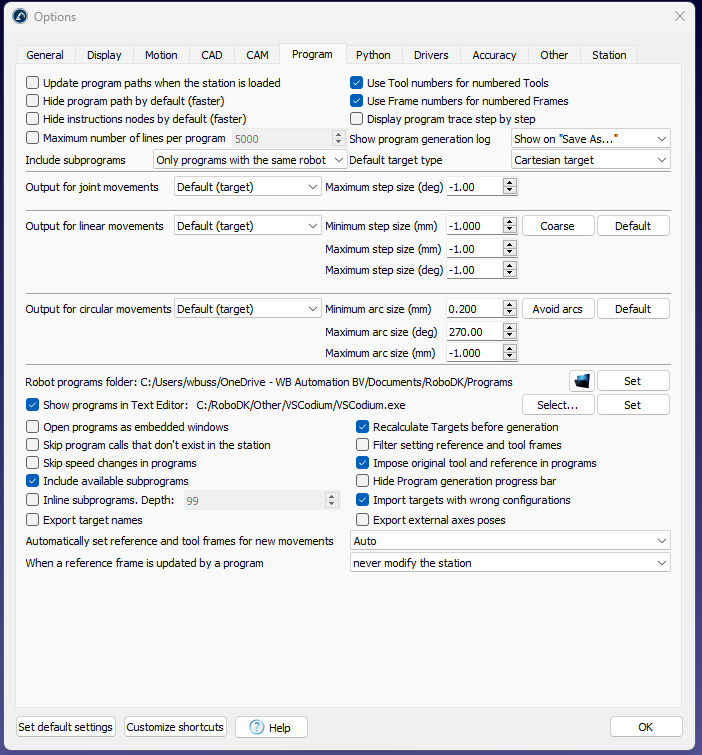
Task: Click the Avoid arcs button
Action: pos(558,309)
